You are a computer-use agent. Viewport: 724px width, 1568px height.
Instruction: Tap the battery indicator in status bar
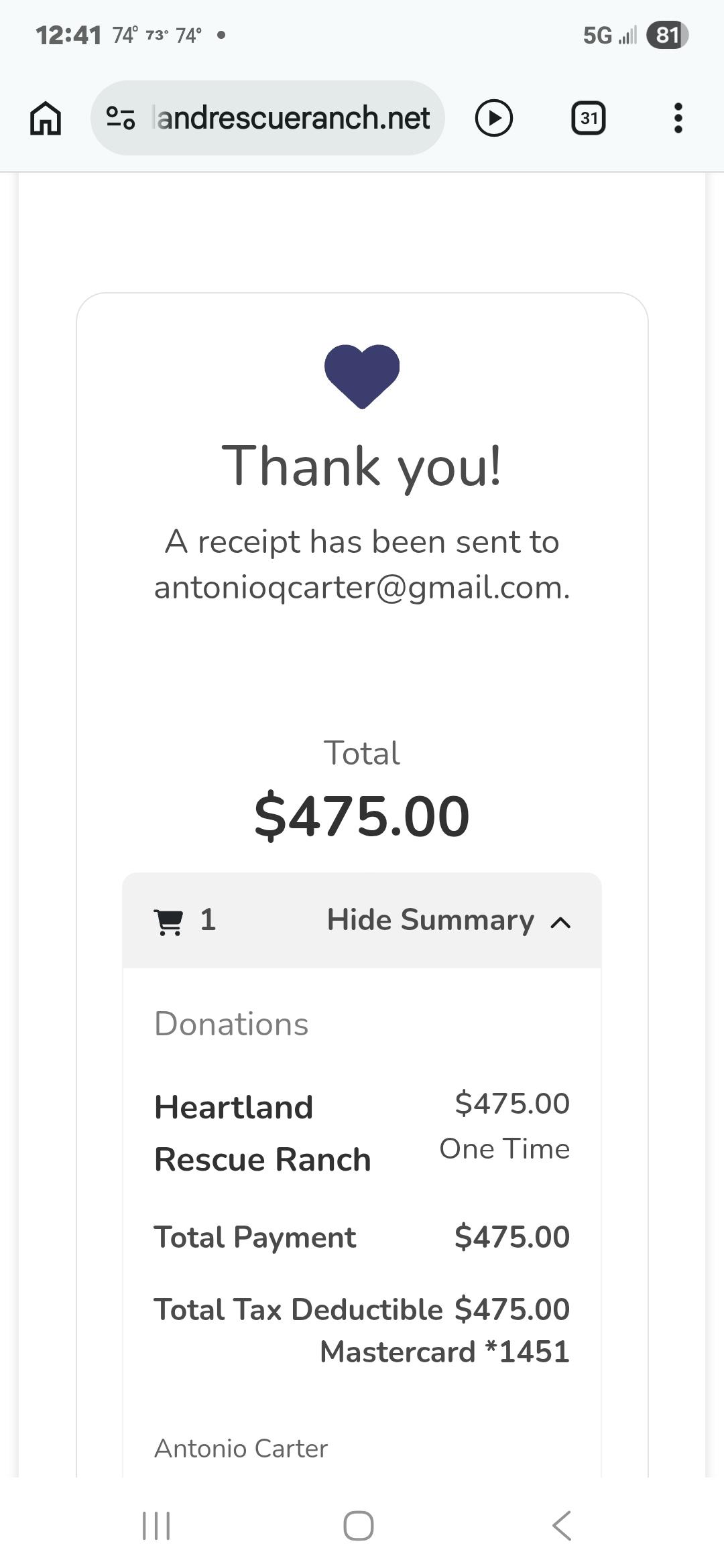point(667,35)
